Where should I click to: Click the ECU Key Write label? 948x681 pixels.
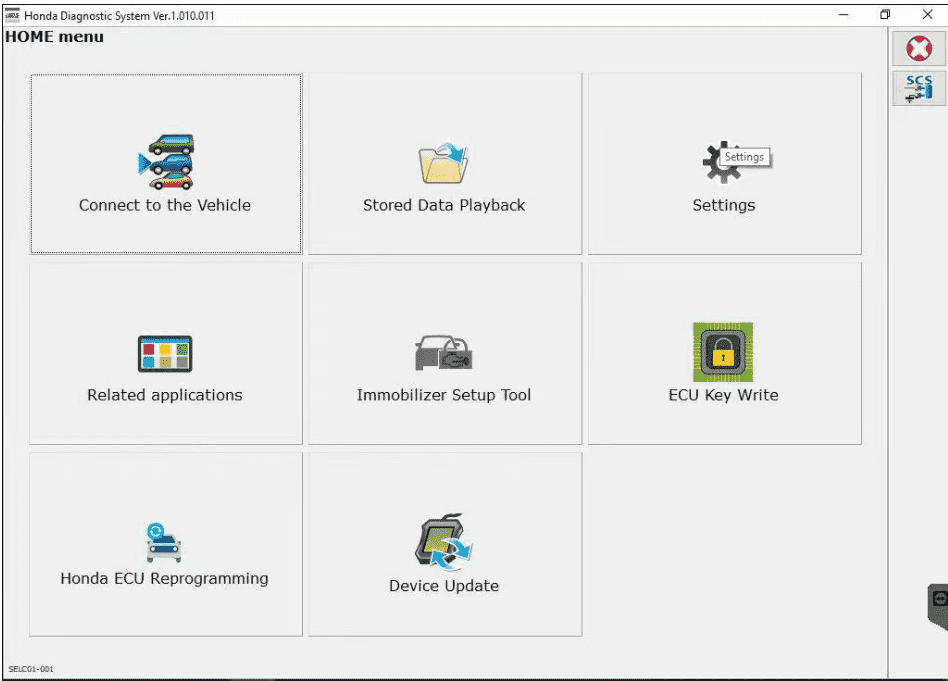pos(724,395)
